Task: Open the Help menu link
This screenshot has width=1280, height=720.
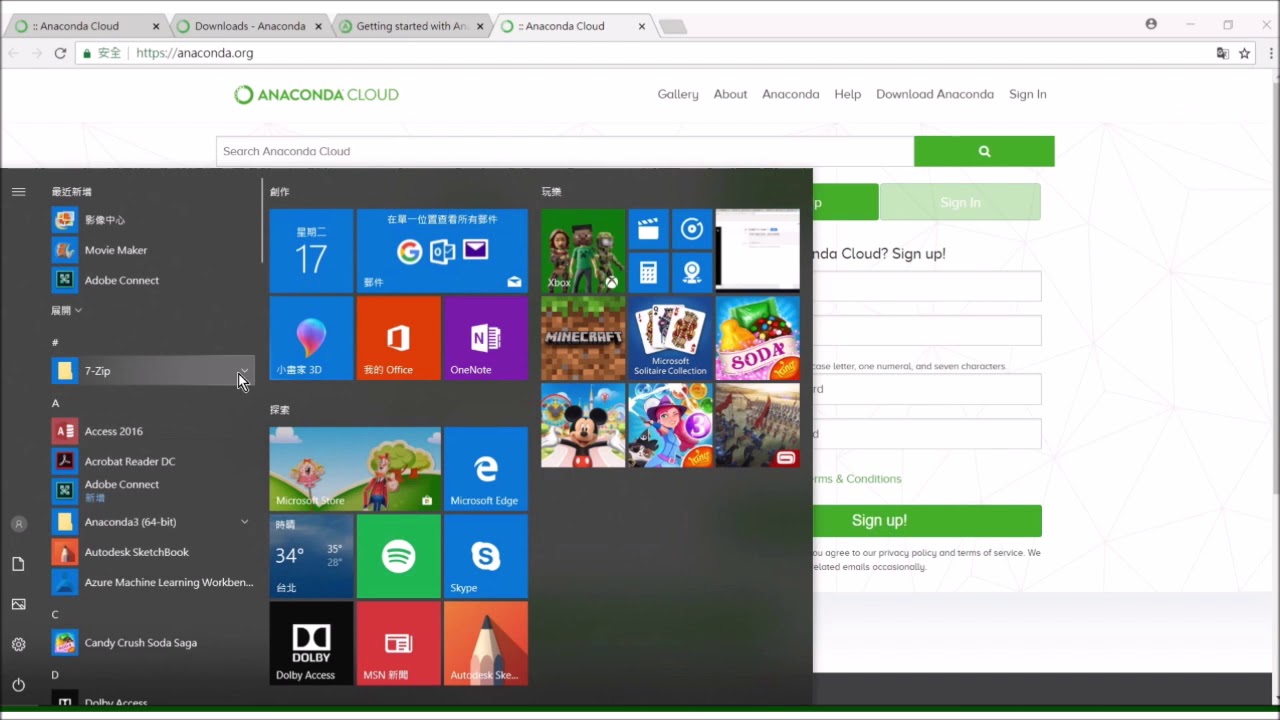Action: tap(847, 94)
